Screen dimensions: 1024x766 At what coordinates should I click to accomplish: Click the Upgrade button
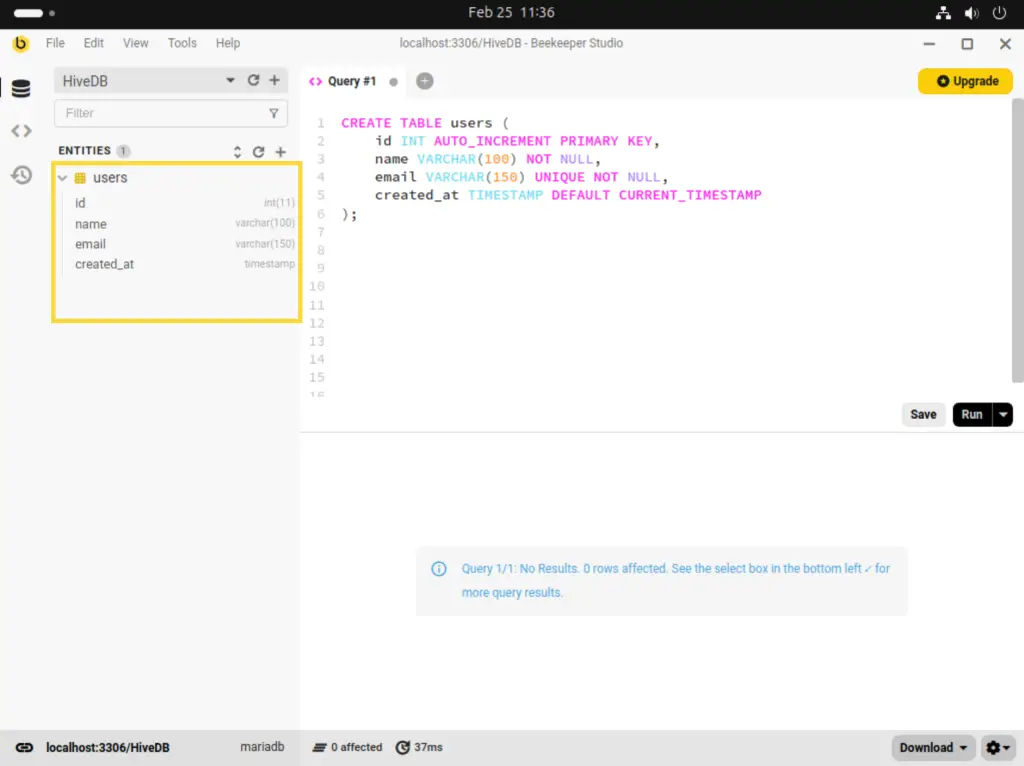964,81
